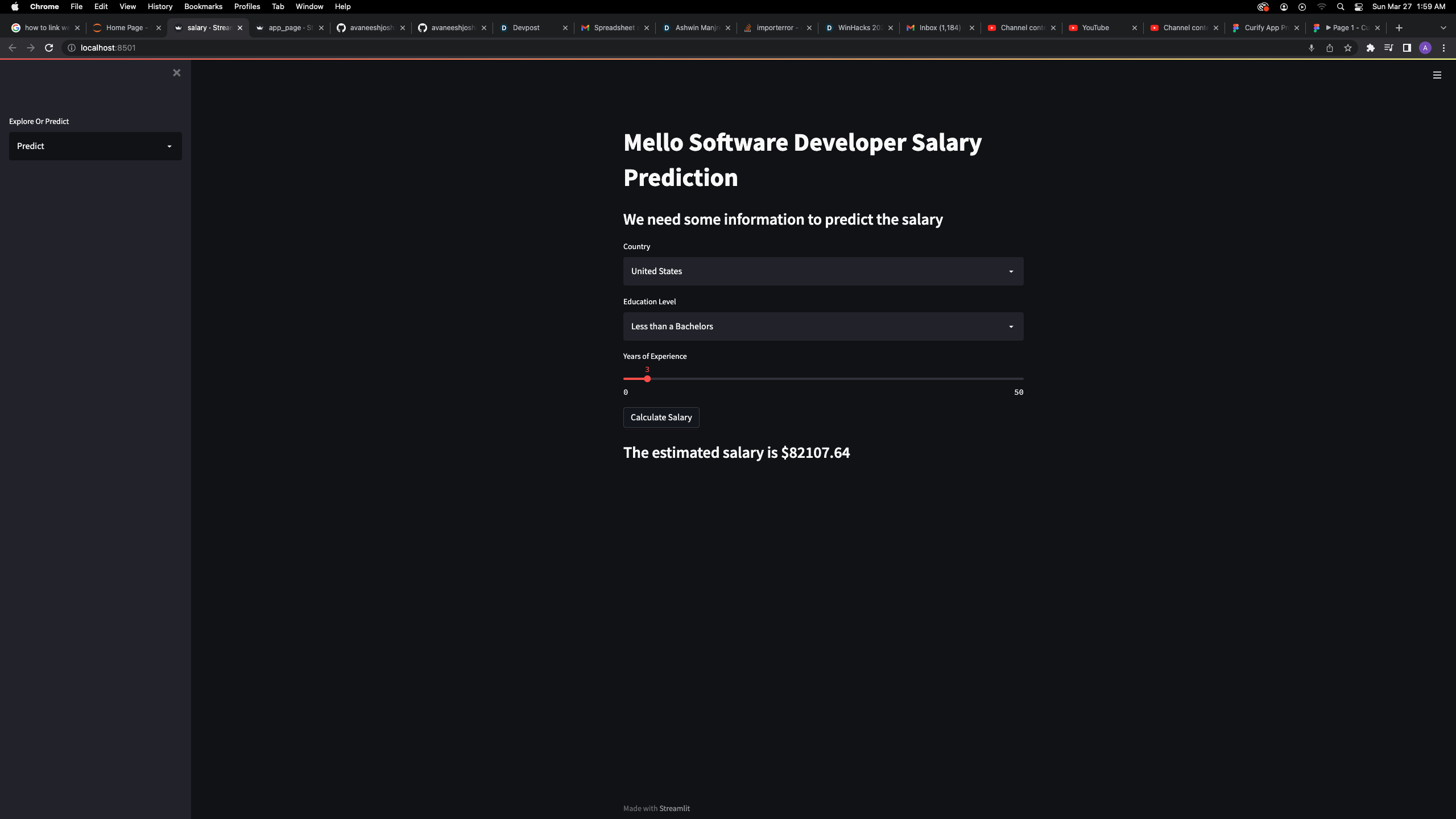Image resolution: width=1456 pixels, height=819 pixels.
Task: Open the Chrome extensions puzzle icon
Action: 1370,48
